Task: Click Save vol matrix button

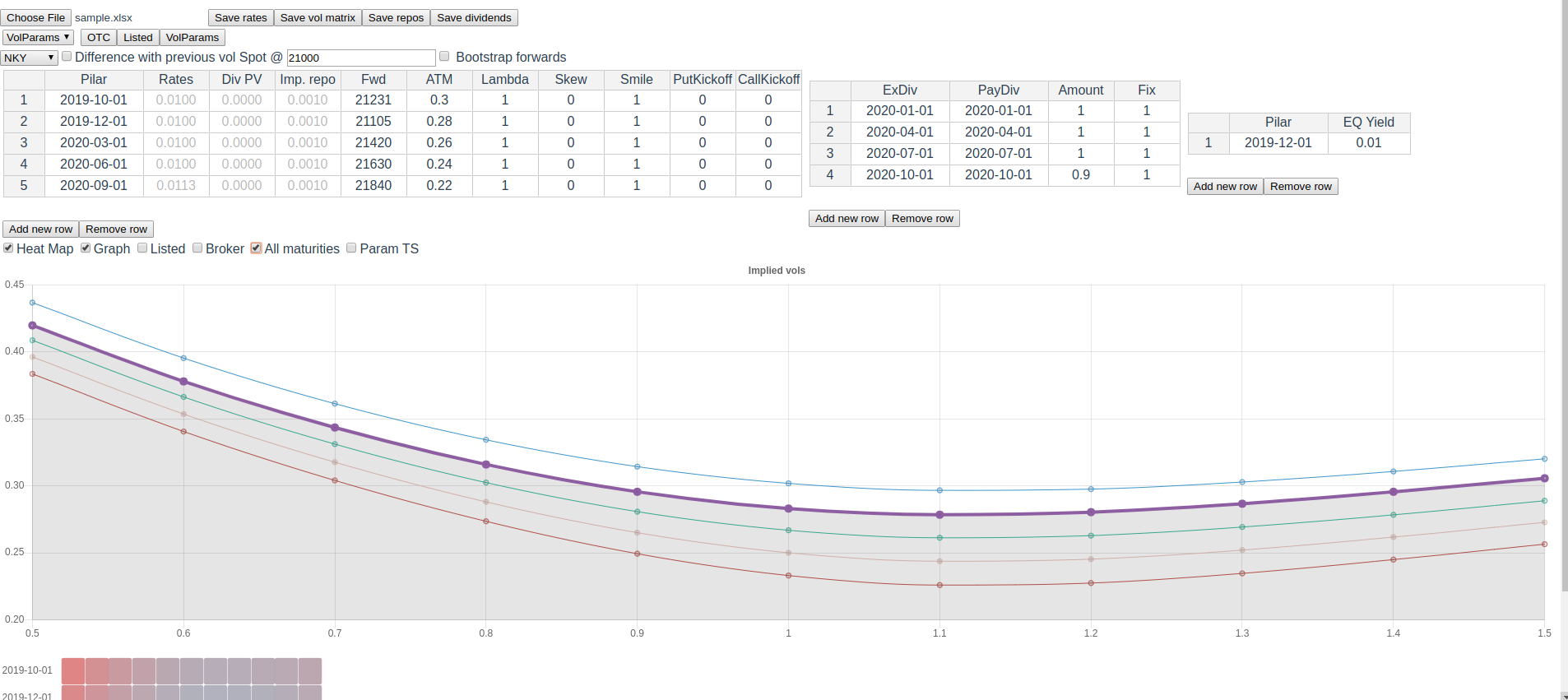Action: (318, 17)
